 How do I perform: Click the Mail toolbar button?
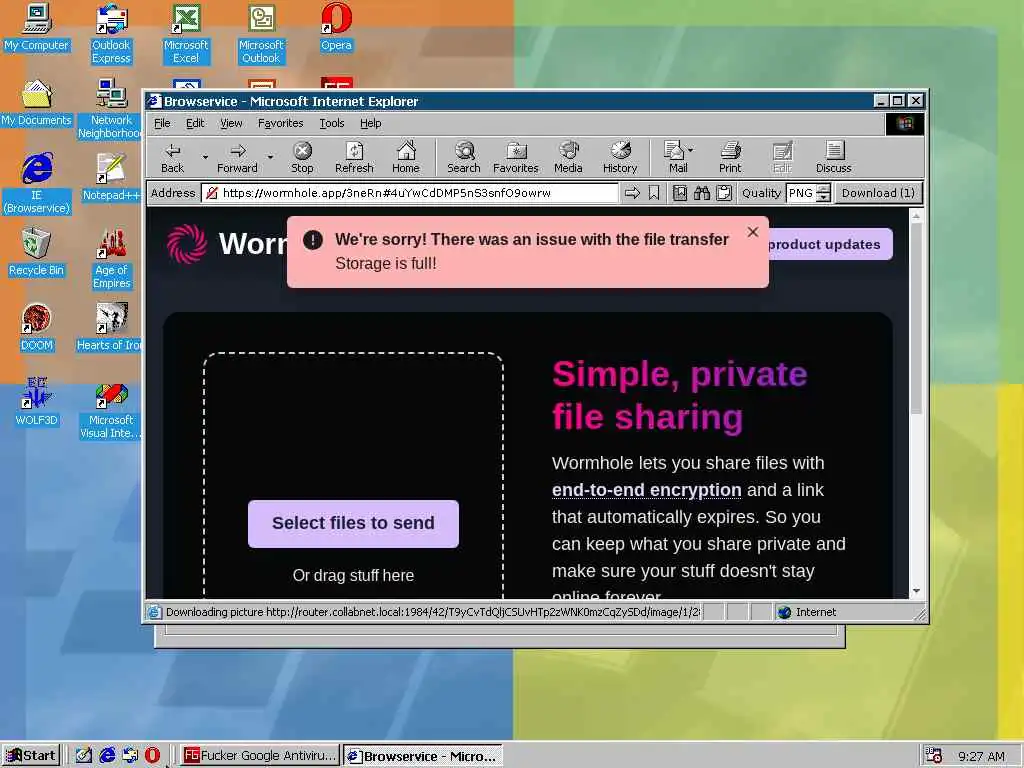[x=675, y=158]
